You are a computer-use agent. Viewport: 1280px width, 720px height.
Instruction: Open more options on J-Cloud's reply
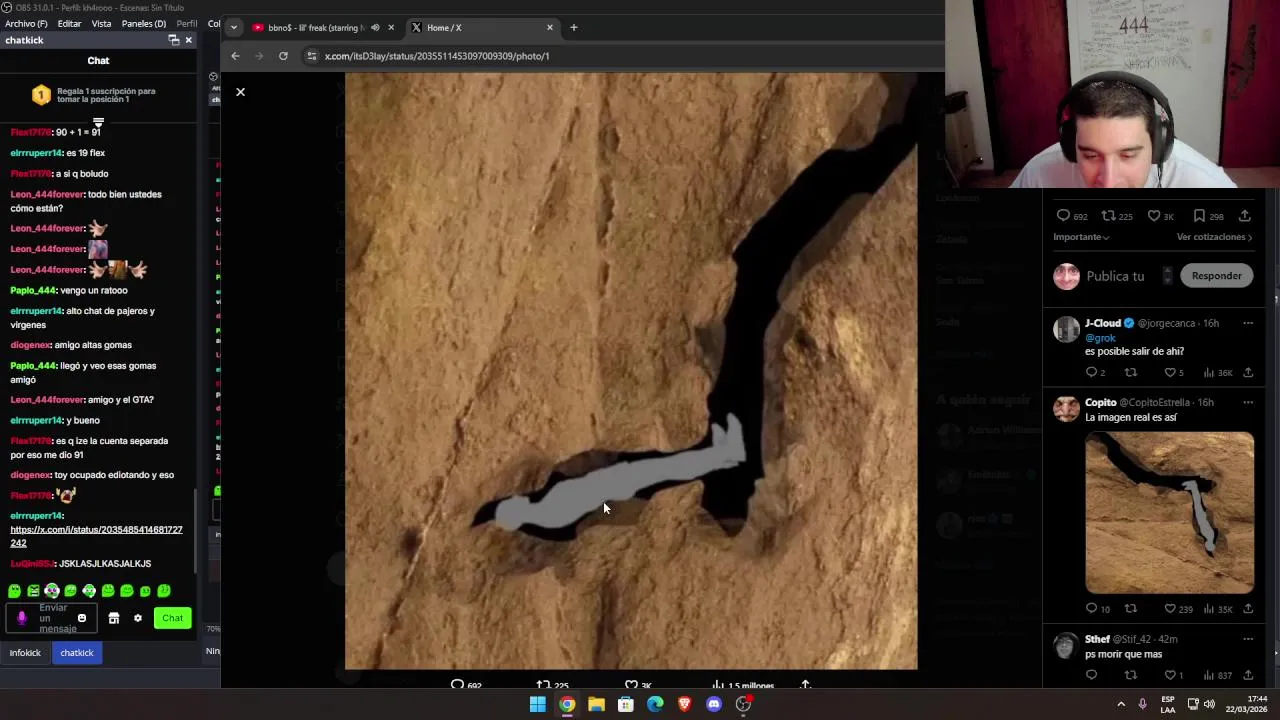1247,323
